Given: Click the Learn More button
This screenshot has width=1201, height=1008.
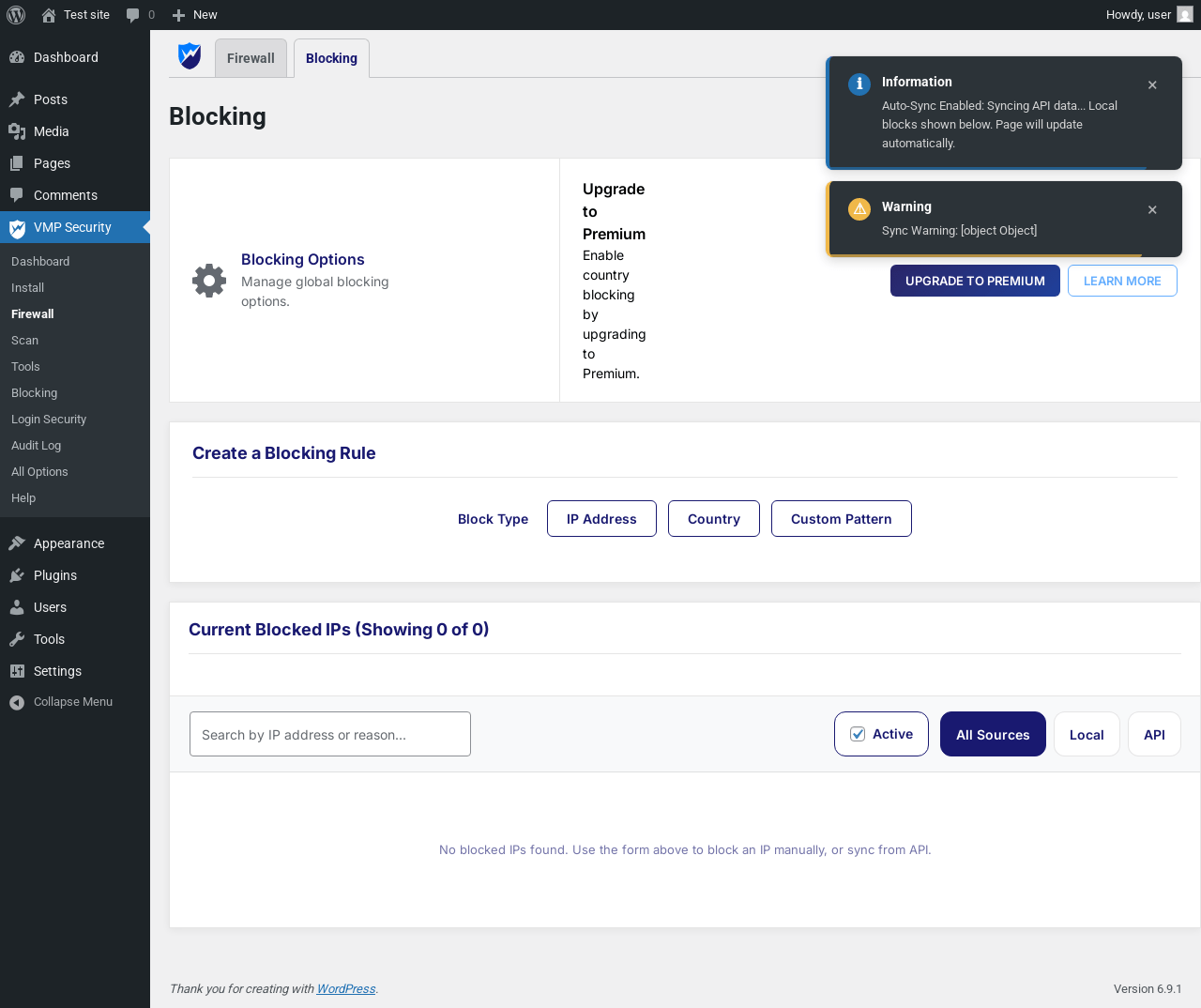Looking at the screenshot, I should click(1122, 281).
